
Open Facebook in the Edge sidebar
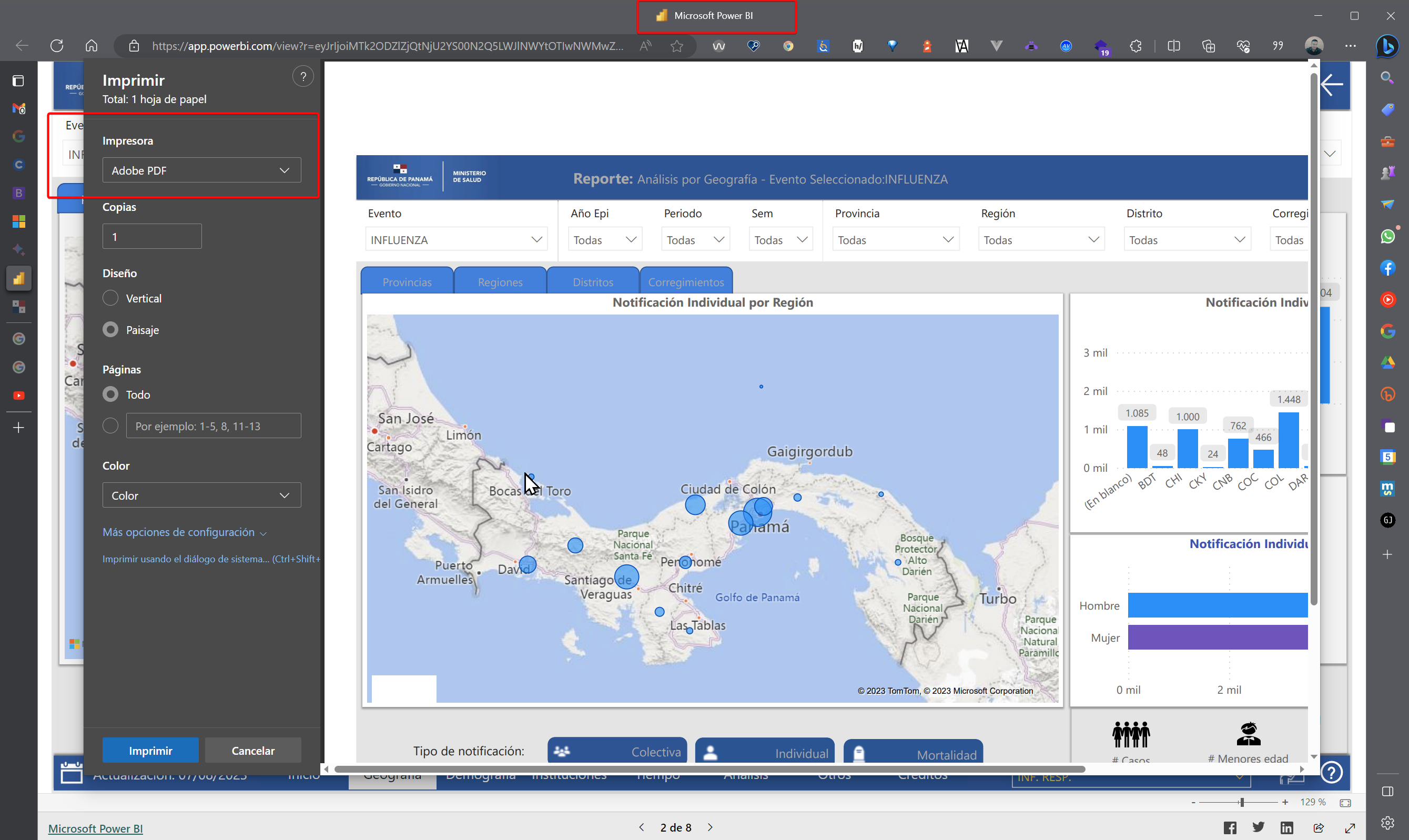(1387, 268)
